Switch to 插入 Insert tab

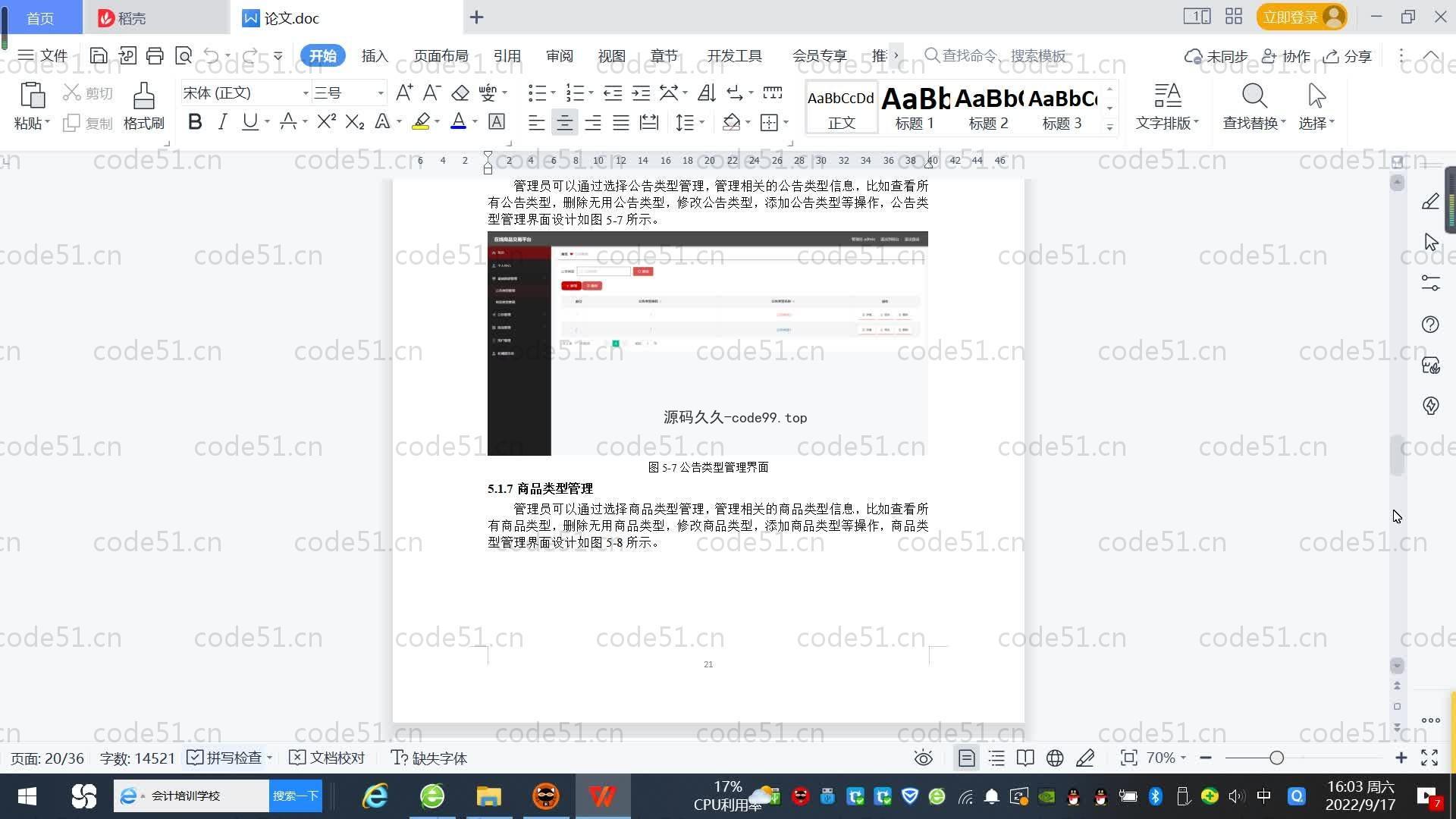pos(375,55)
